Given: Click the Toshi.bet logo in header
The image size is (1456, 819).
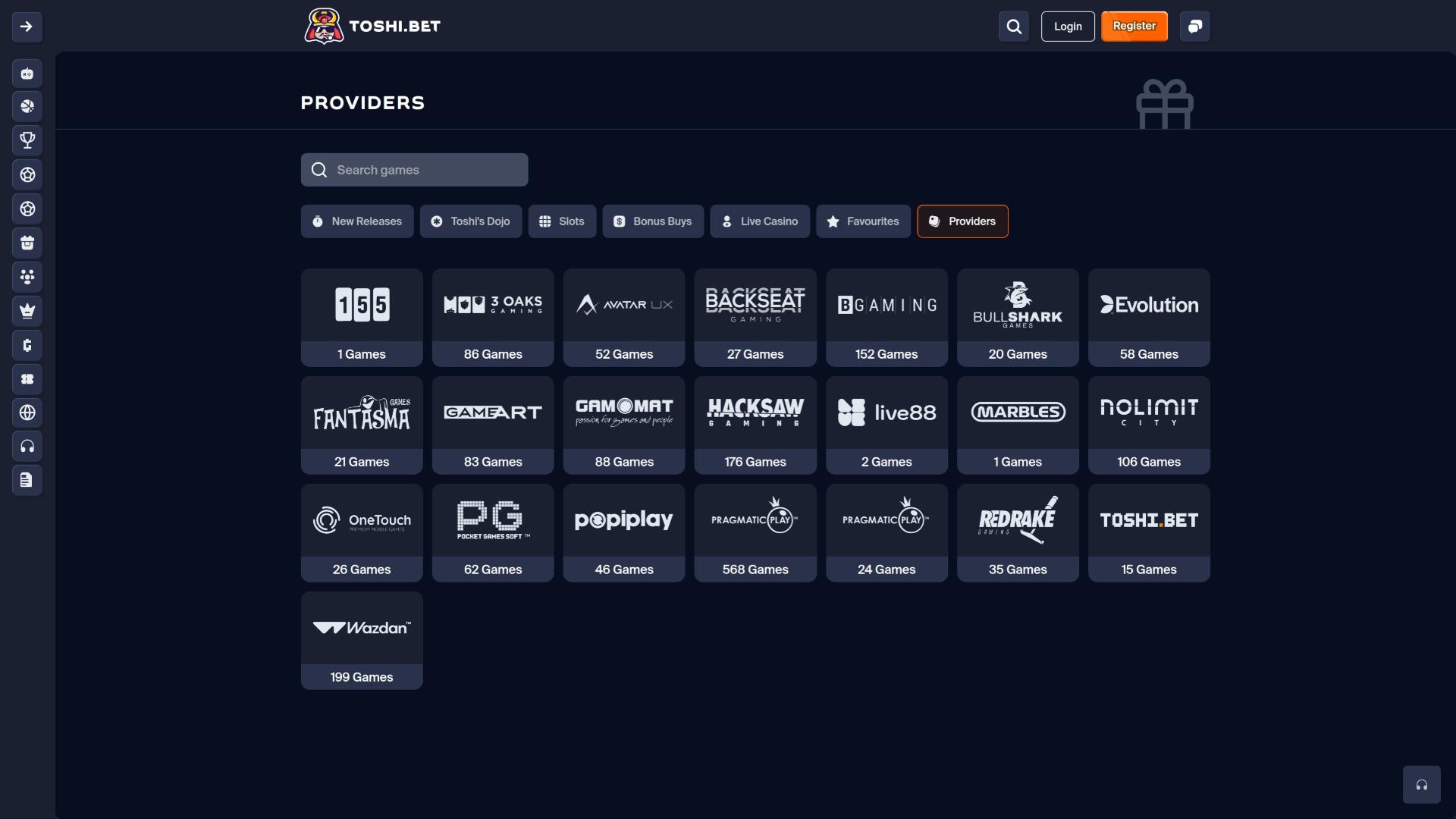Looking at the screenshot, I should [x=372, y=27].
